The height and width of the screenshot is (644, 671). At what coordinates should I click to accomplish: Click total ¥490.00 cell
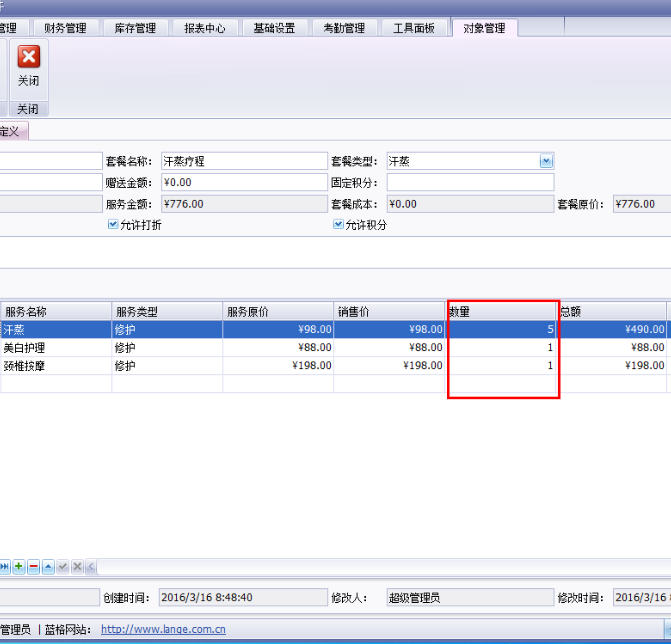tap(612, 329)
